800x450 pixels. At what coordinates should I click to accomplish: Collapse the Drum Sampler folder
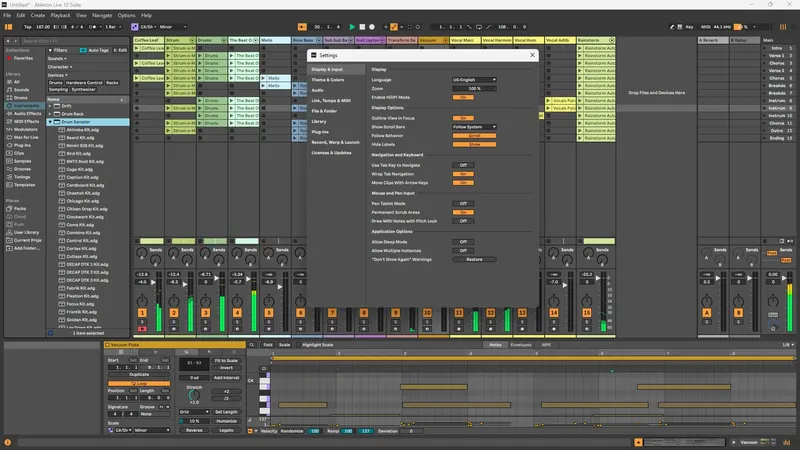point(51,122)
